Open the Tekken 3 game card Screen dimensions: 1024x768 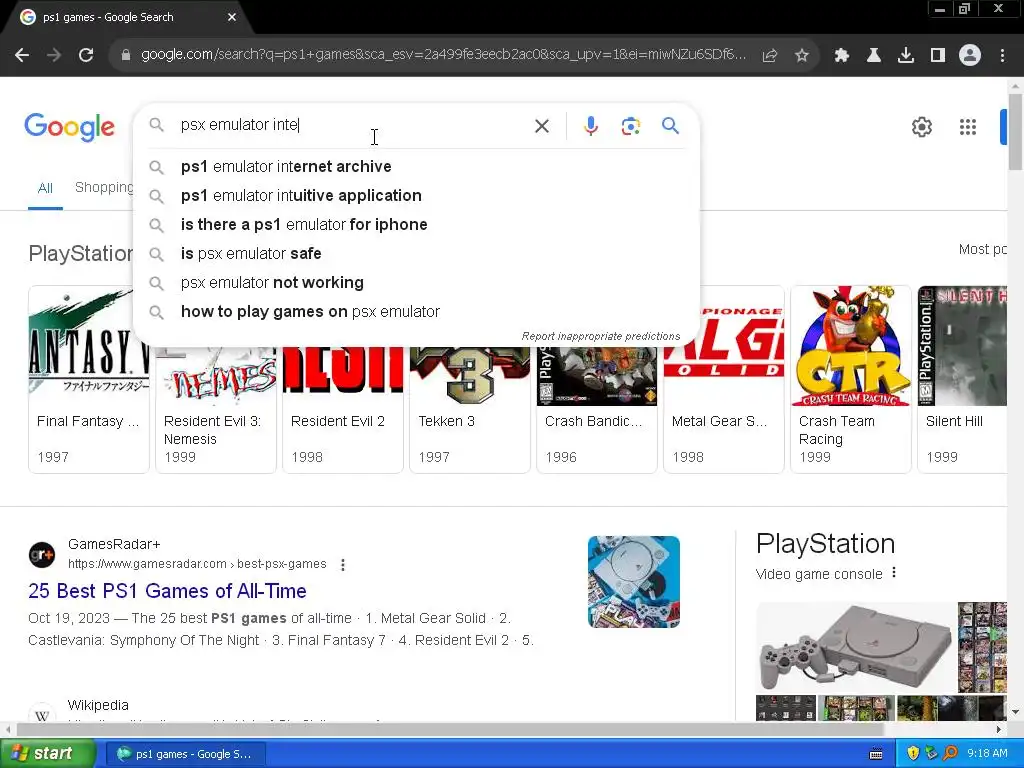coord(470,410)
